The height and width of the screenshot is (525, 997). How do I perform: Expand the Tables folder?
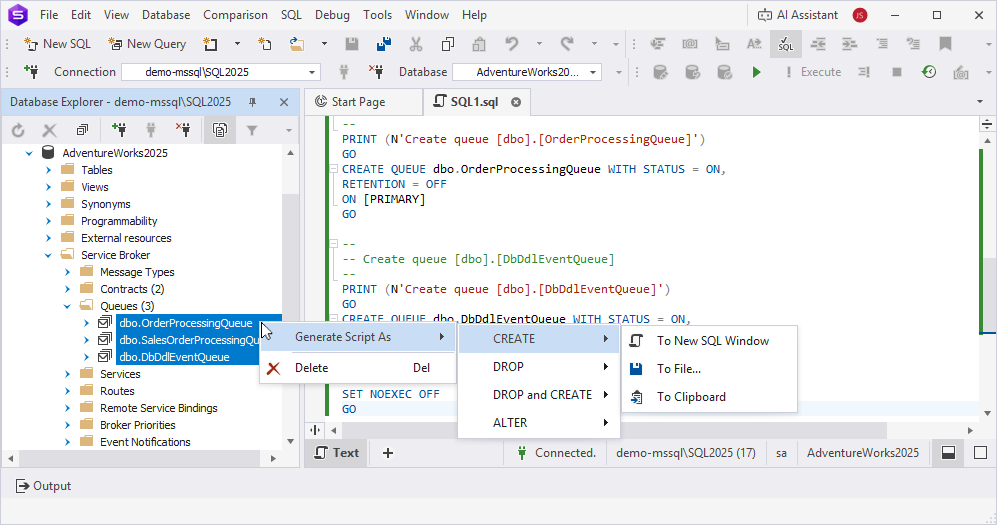point(48,170)
